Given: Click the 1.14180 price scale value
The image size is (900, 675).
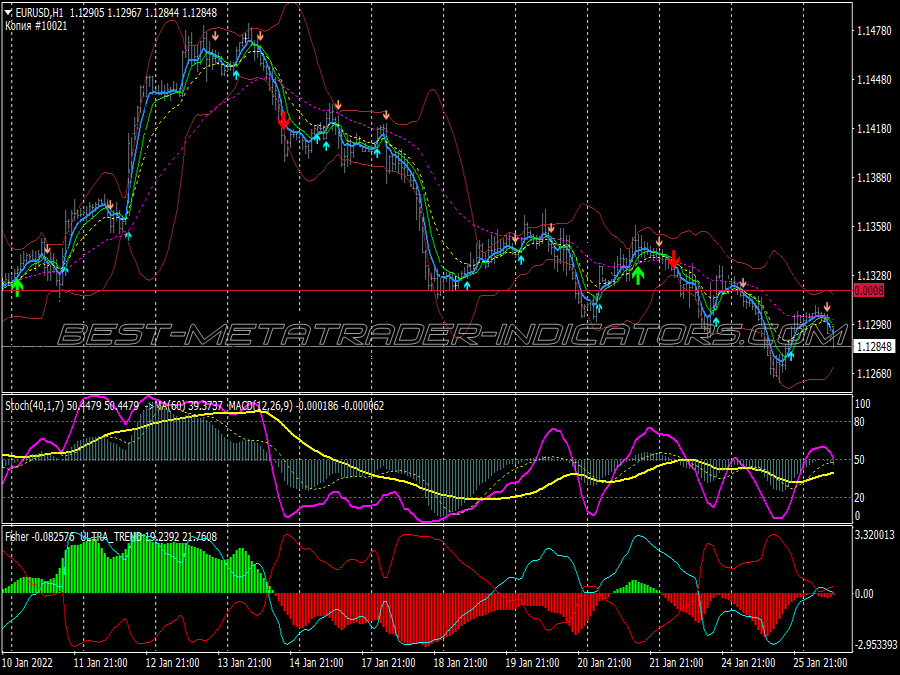Looking at the screenshot, I should 874,129.
